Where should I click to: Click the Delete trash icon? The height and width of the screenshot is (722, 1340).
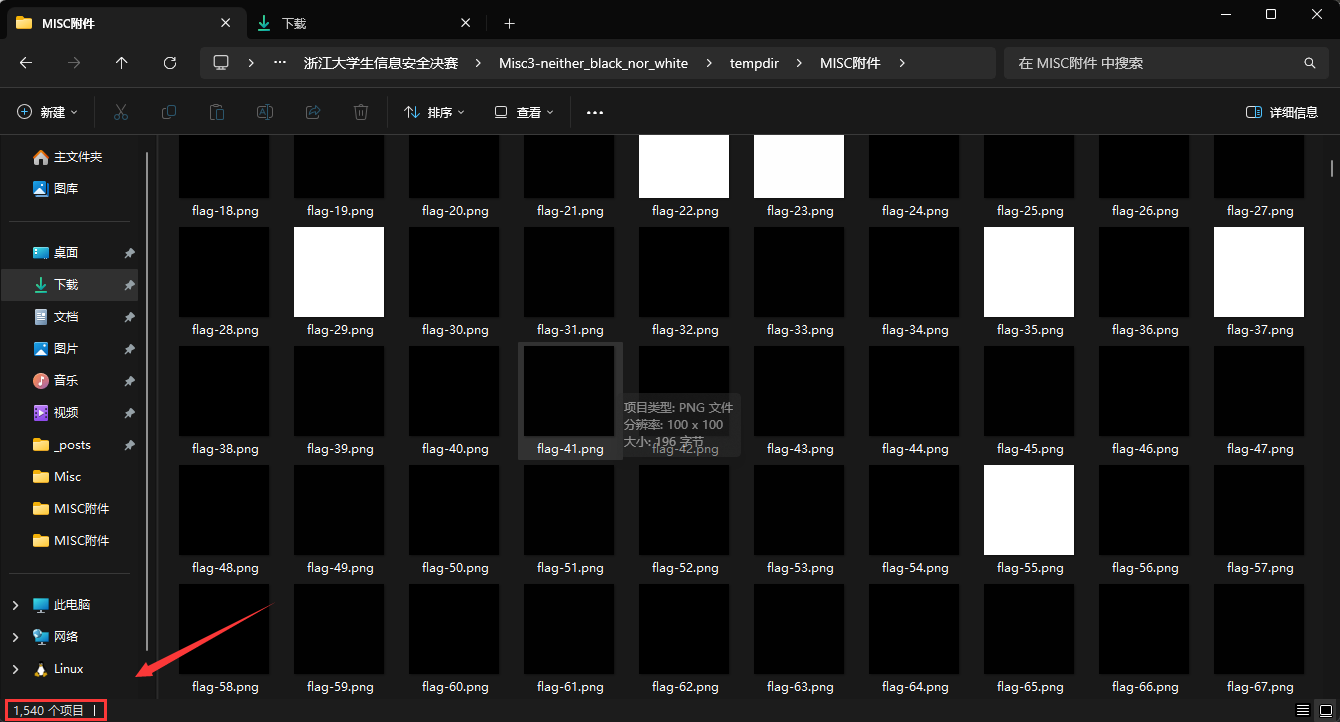[x=361, y=113]
